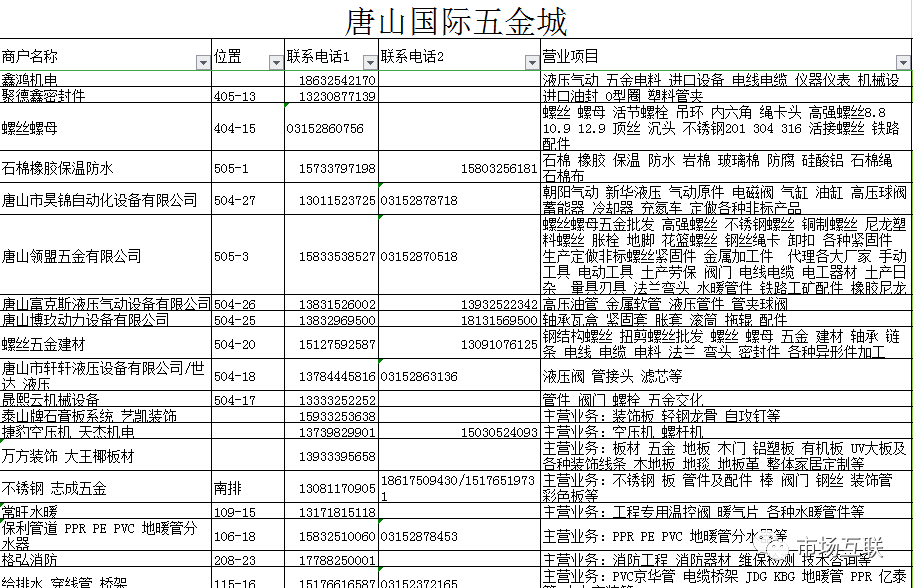Select location cell 504-20

click(248, 343)
